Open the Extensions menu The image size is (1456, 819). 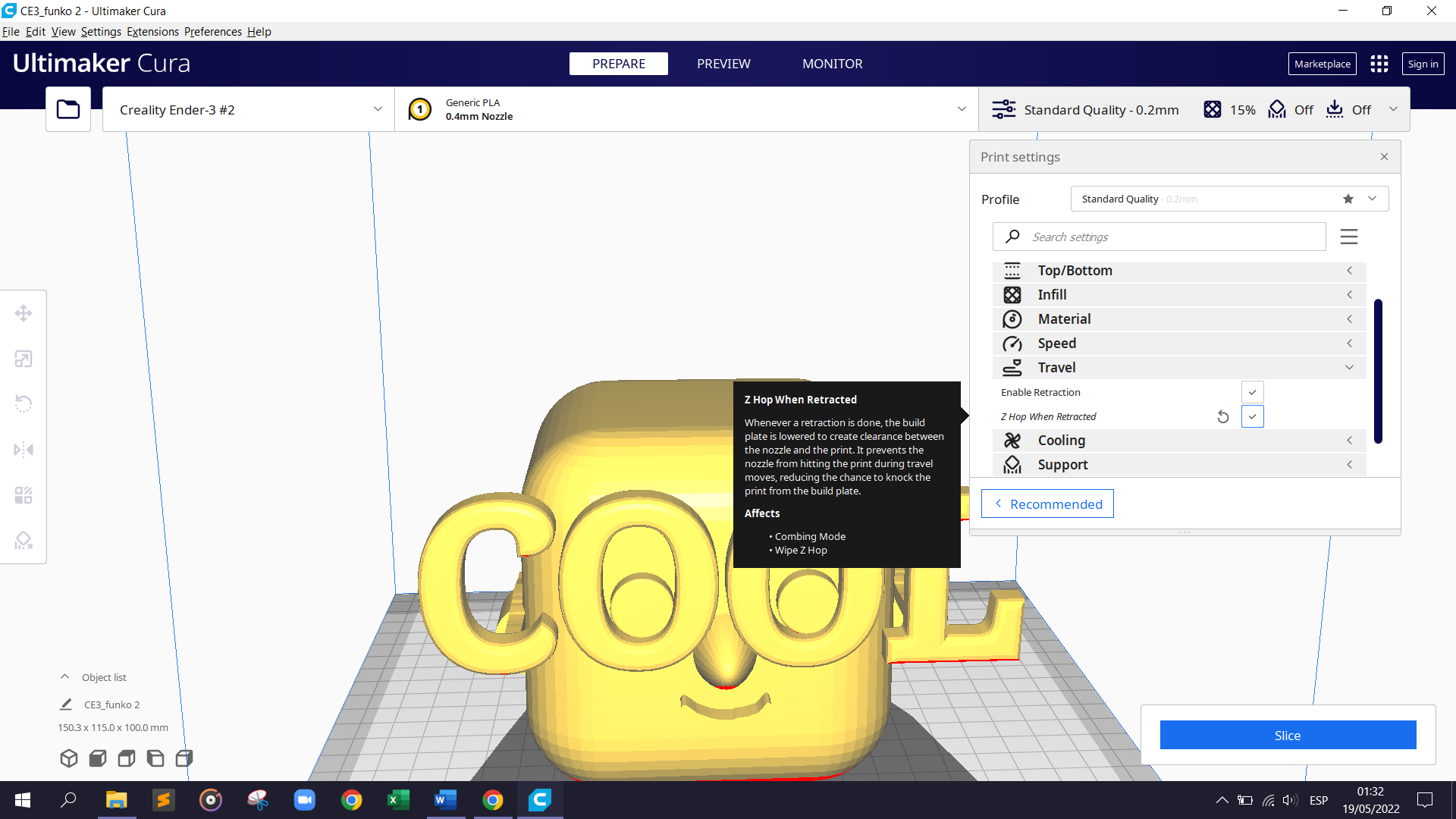point(152,31)
